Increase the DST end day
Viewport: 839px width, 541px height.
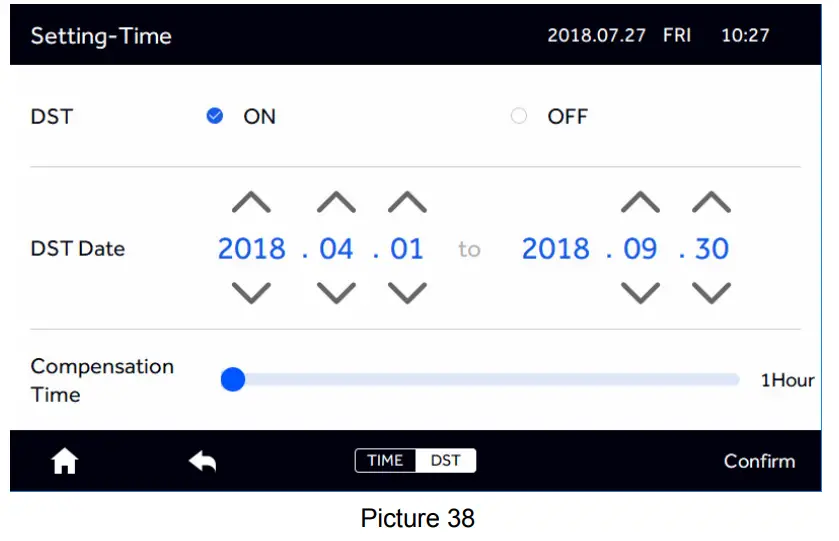tap(711, 203)
